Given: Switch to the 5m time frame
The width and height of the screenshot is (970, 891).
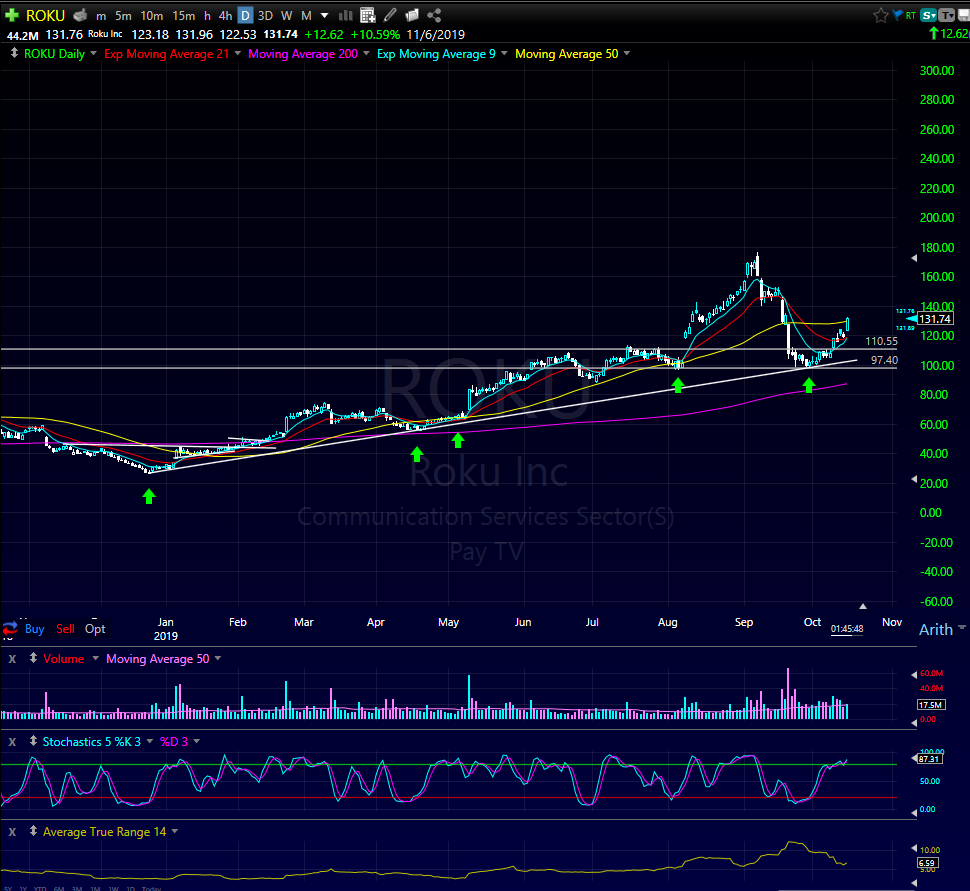Looking at the screenshot, I should (123, 16).
